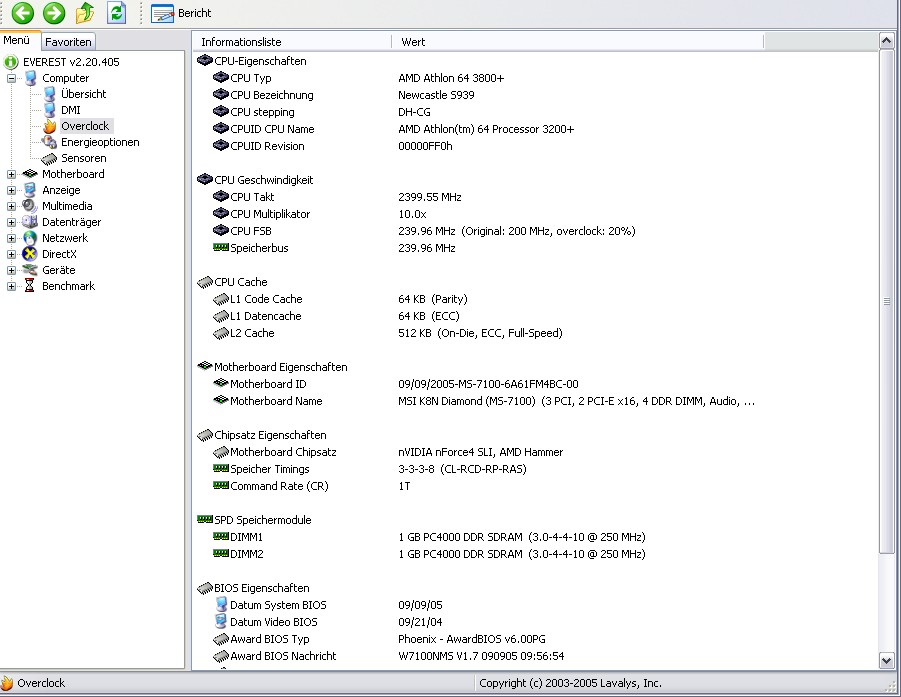Click the Motherboard chip icon in tree
The image size is (901, 697).
click(x=30, y=174)
